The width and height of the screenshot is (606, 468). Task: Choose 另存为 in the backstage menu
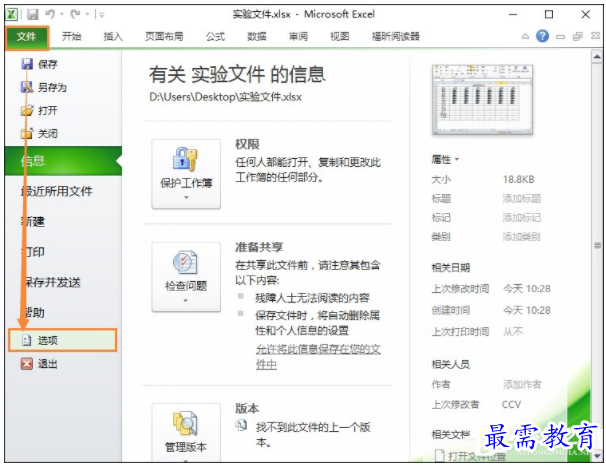pos(44,87)
